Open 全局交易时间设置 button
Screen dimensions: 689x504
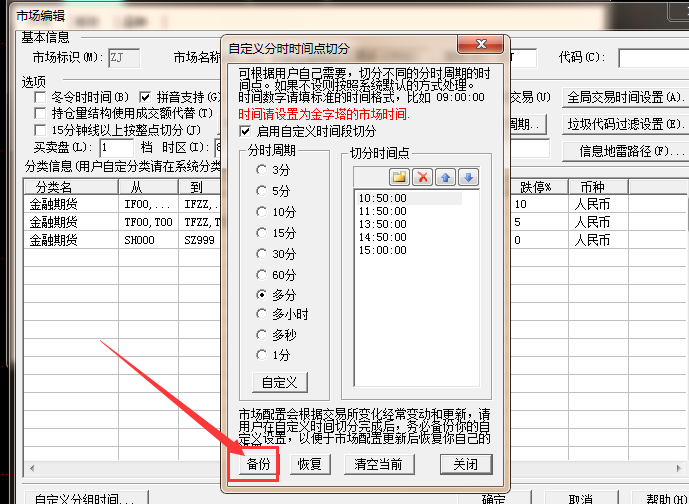[x=625, y=98]
